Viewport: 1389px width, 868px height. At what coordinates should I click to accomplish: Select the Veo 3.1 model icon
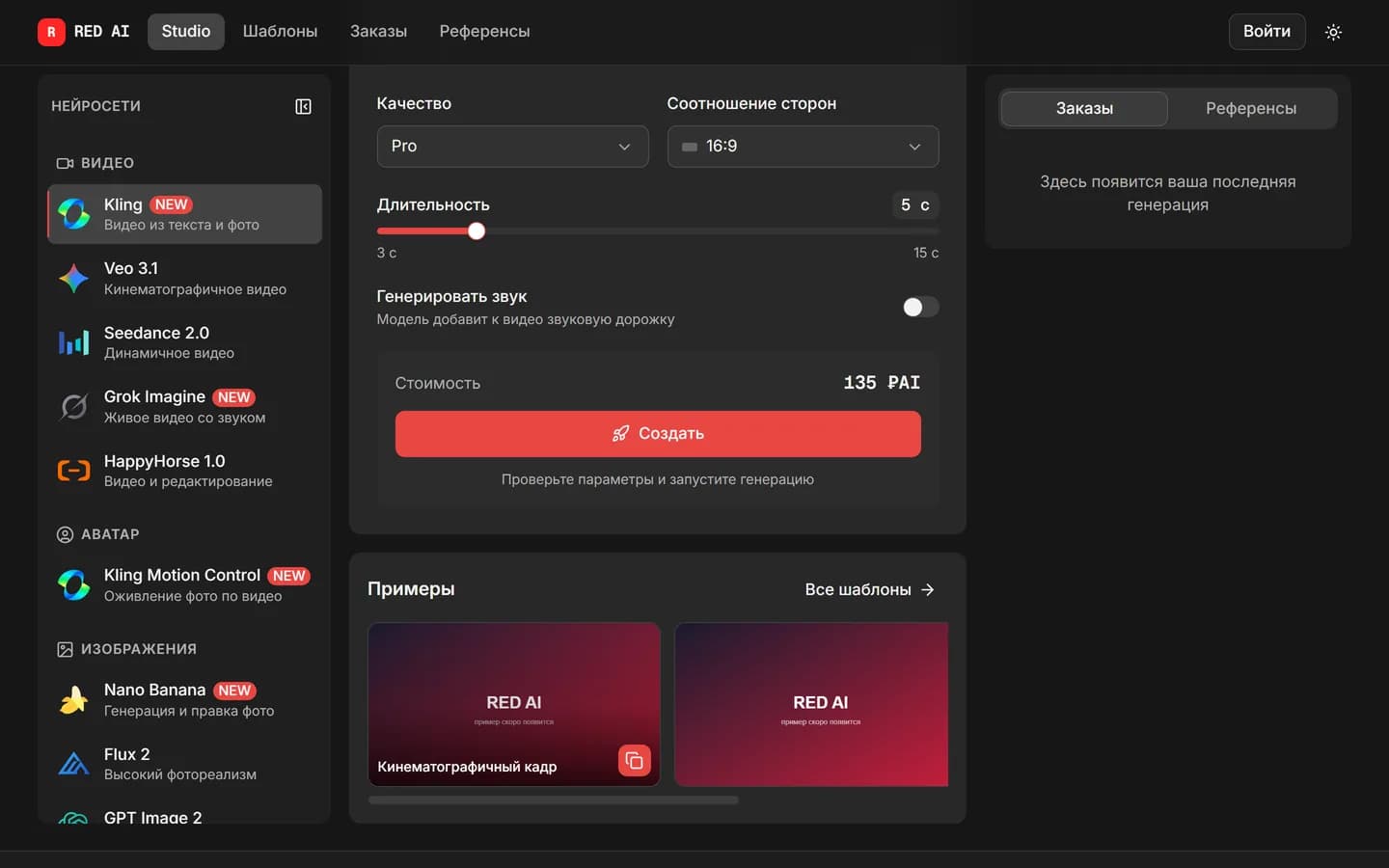(74, 279)
